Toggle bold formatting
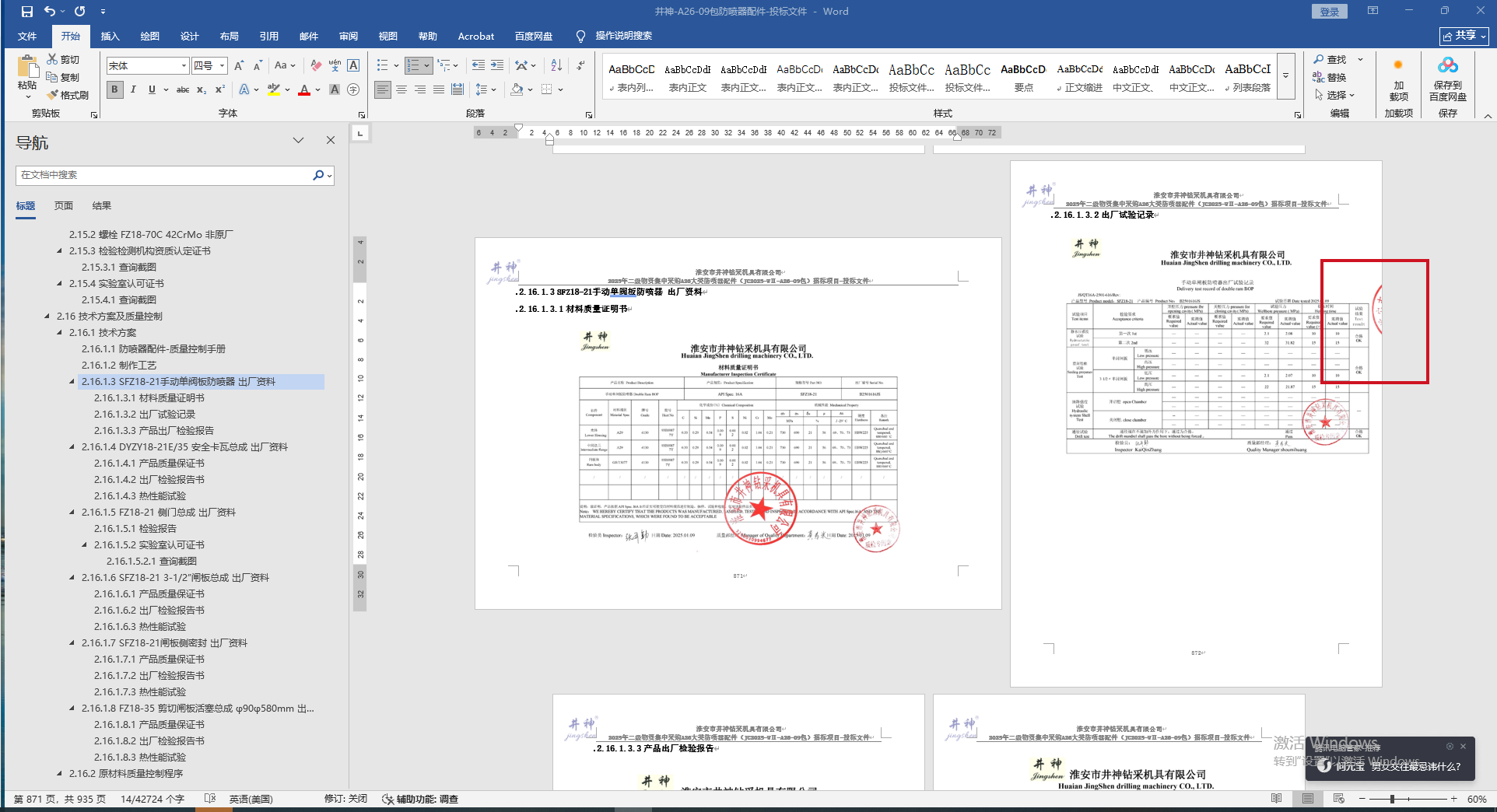This screenshot has height=812, width=1497. pos(115,89)
